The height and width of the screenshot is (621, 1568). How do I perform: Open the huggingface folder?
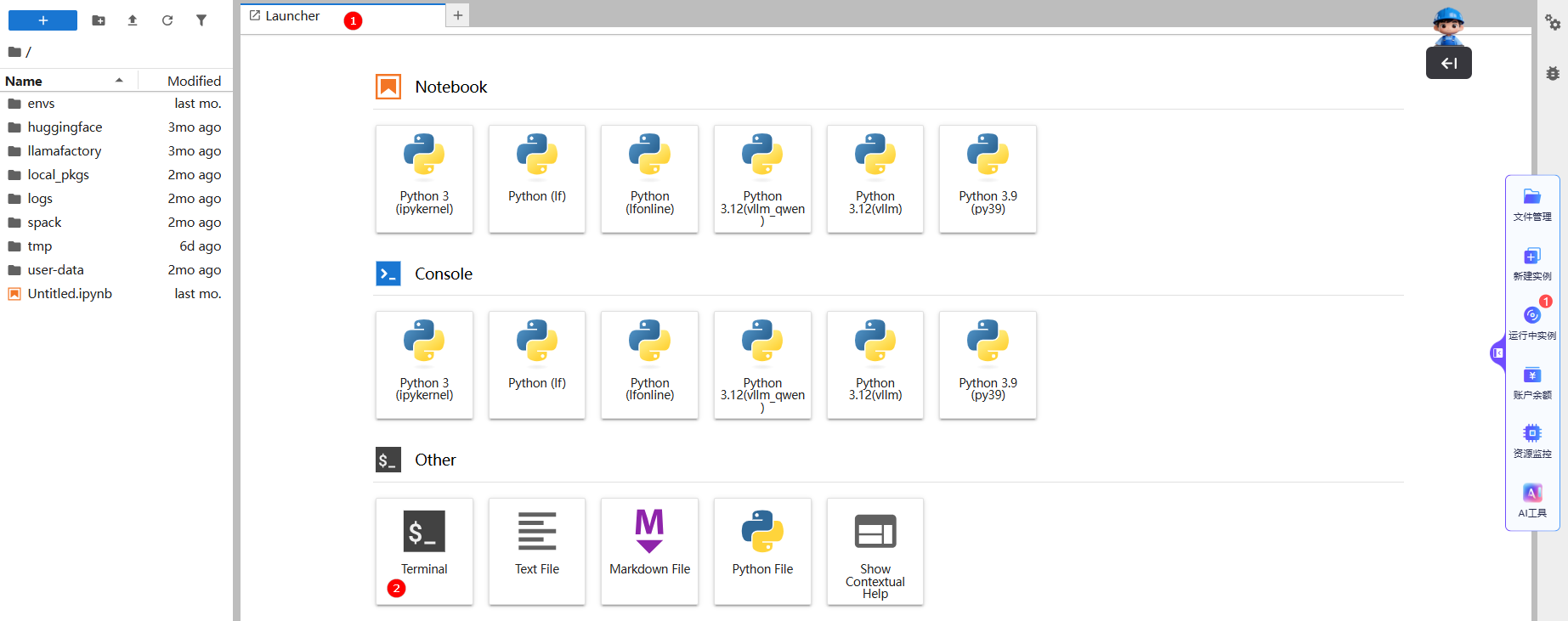coord(65,127)
